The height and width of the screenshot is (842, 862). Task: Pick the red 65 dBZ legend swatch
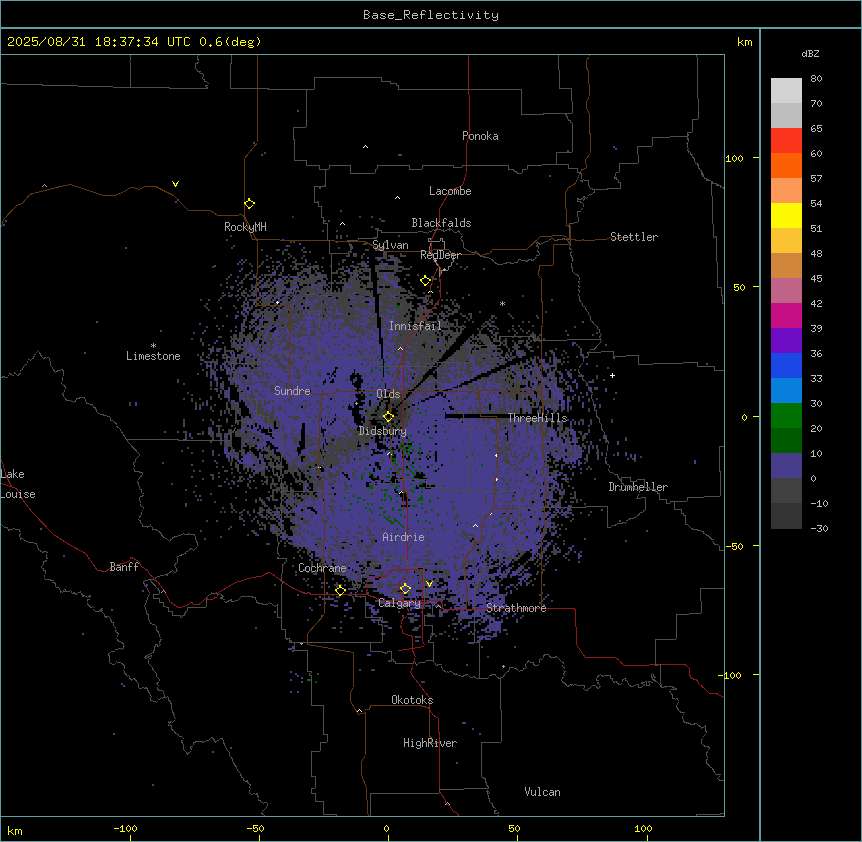click(x=786, y=140)
